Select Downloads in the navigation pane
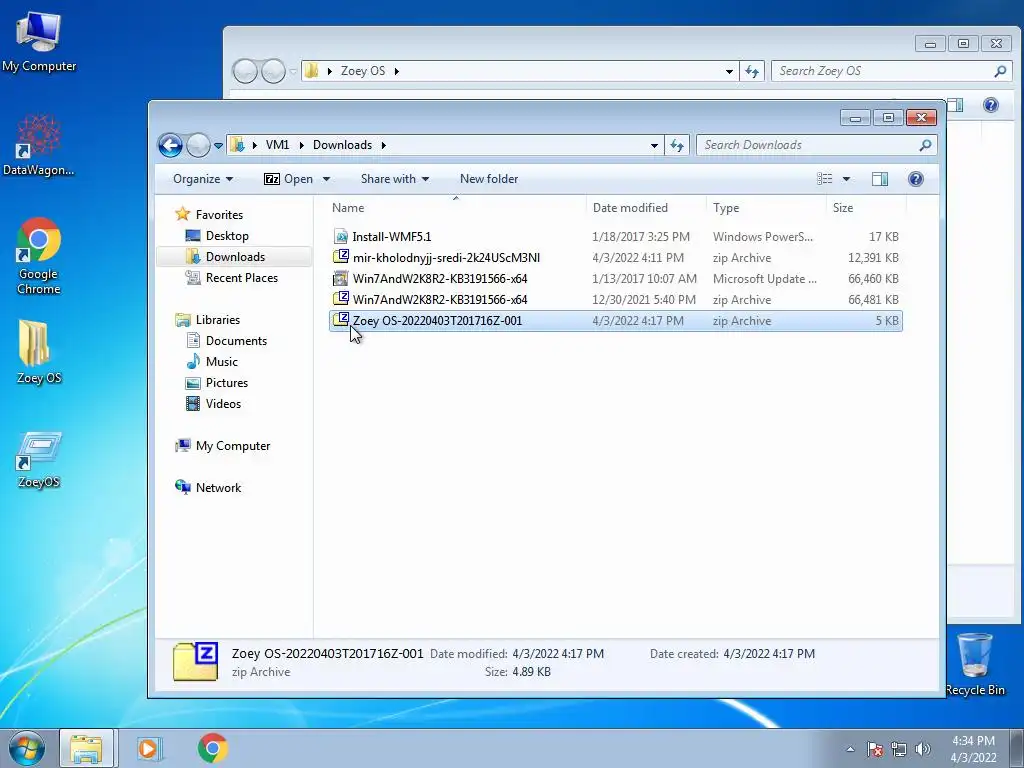 (235, 257)
